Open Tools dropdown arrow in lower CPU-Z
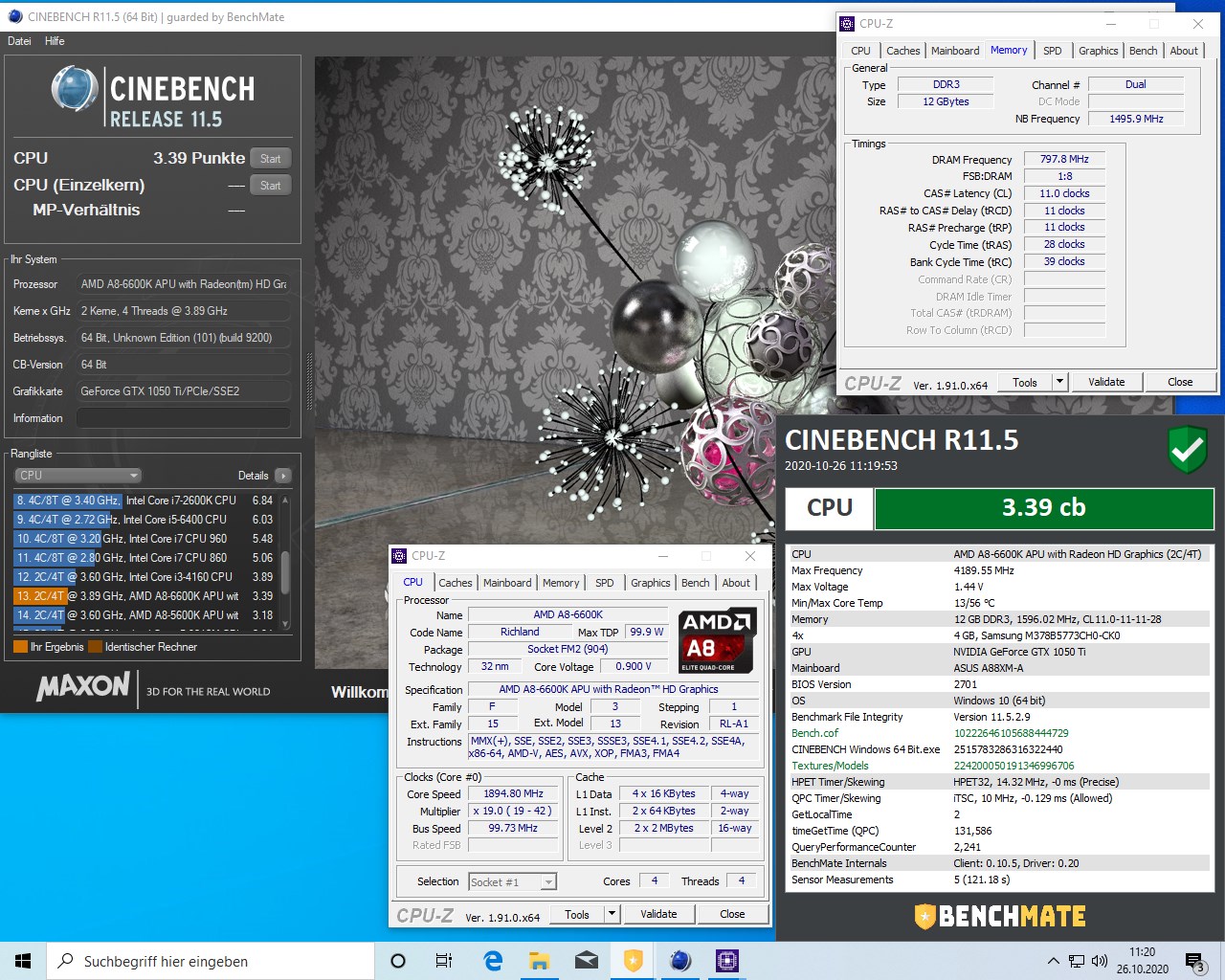This screenshot has width=1225, height=980. click(612, 914)
